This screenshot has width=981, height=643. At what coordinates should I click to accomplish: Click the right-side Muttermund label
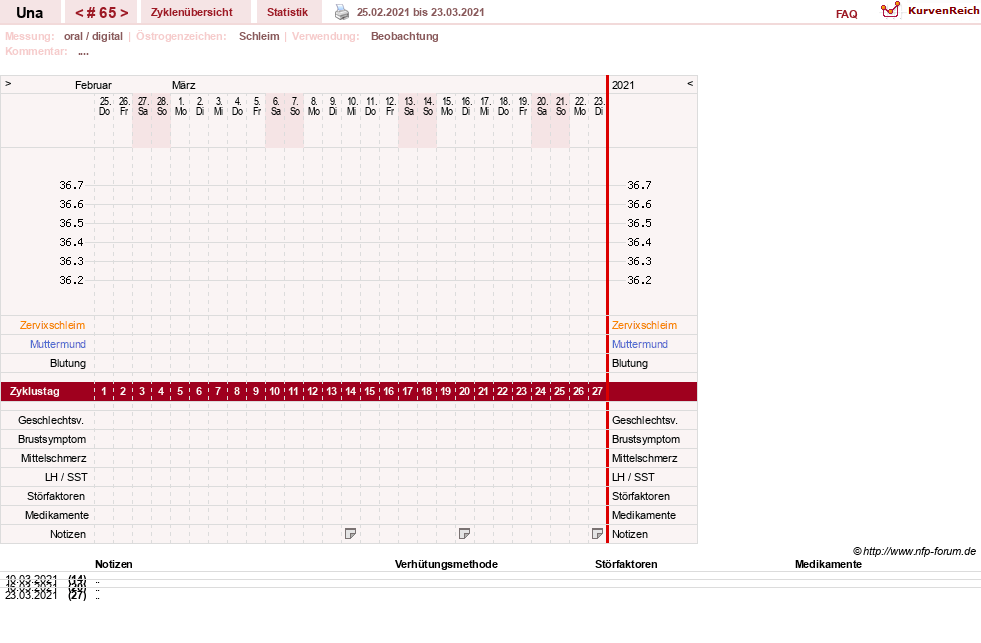click(639, 344)
